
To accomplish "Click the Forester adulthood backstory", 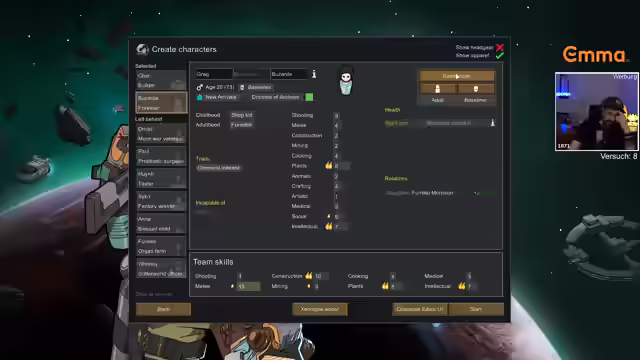I will [242, 125].
